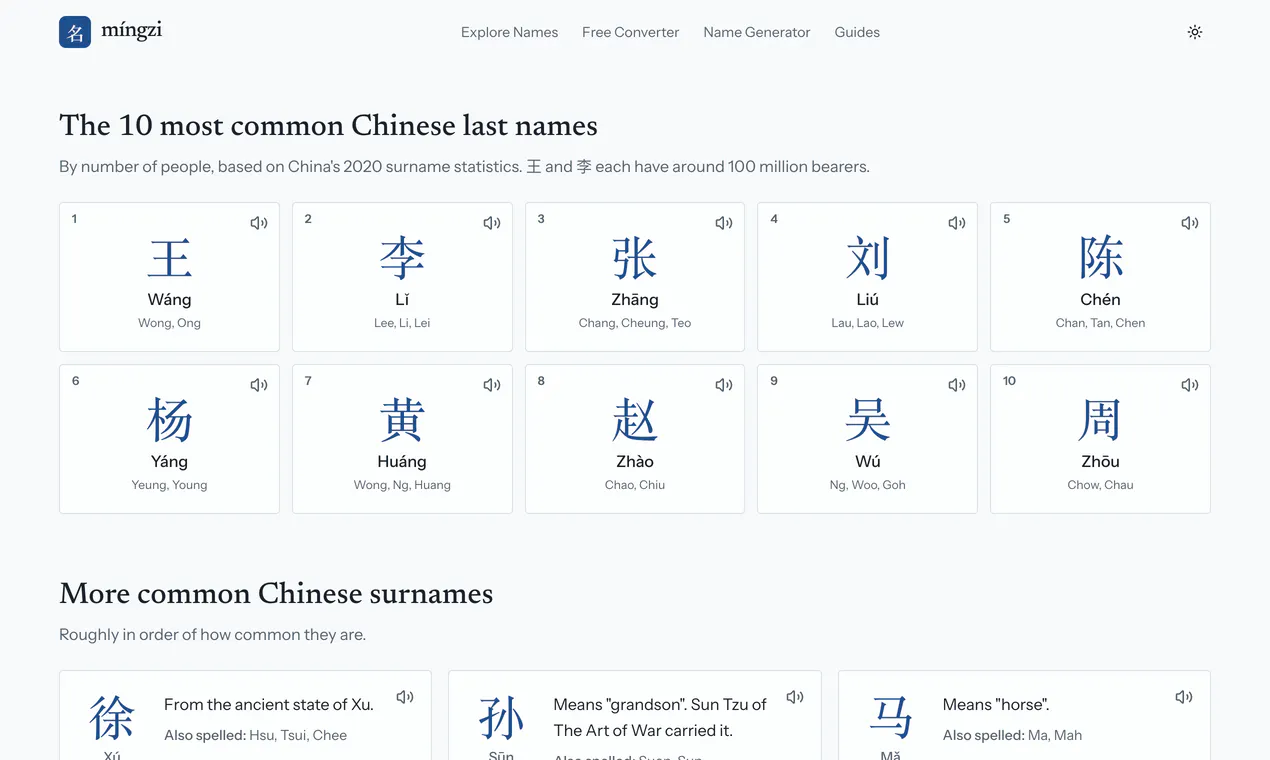Click the "Means horse" description

(996, 705)
